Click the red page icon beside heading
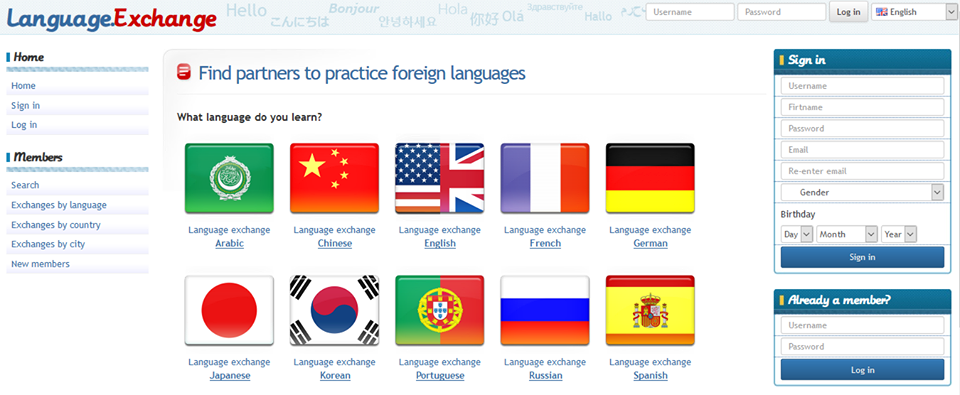Image resolution: width=960 pixels, height=395 pixels. 184,72
